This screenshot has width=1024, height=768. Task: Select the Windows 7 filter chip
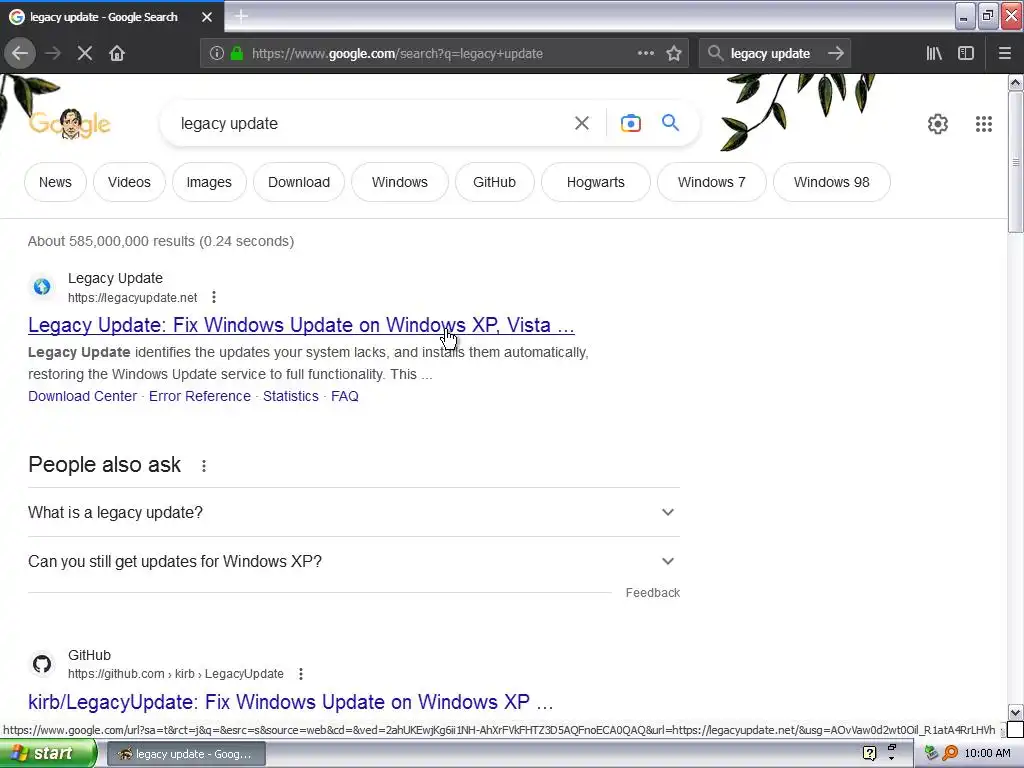[711, 182]
